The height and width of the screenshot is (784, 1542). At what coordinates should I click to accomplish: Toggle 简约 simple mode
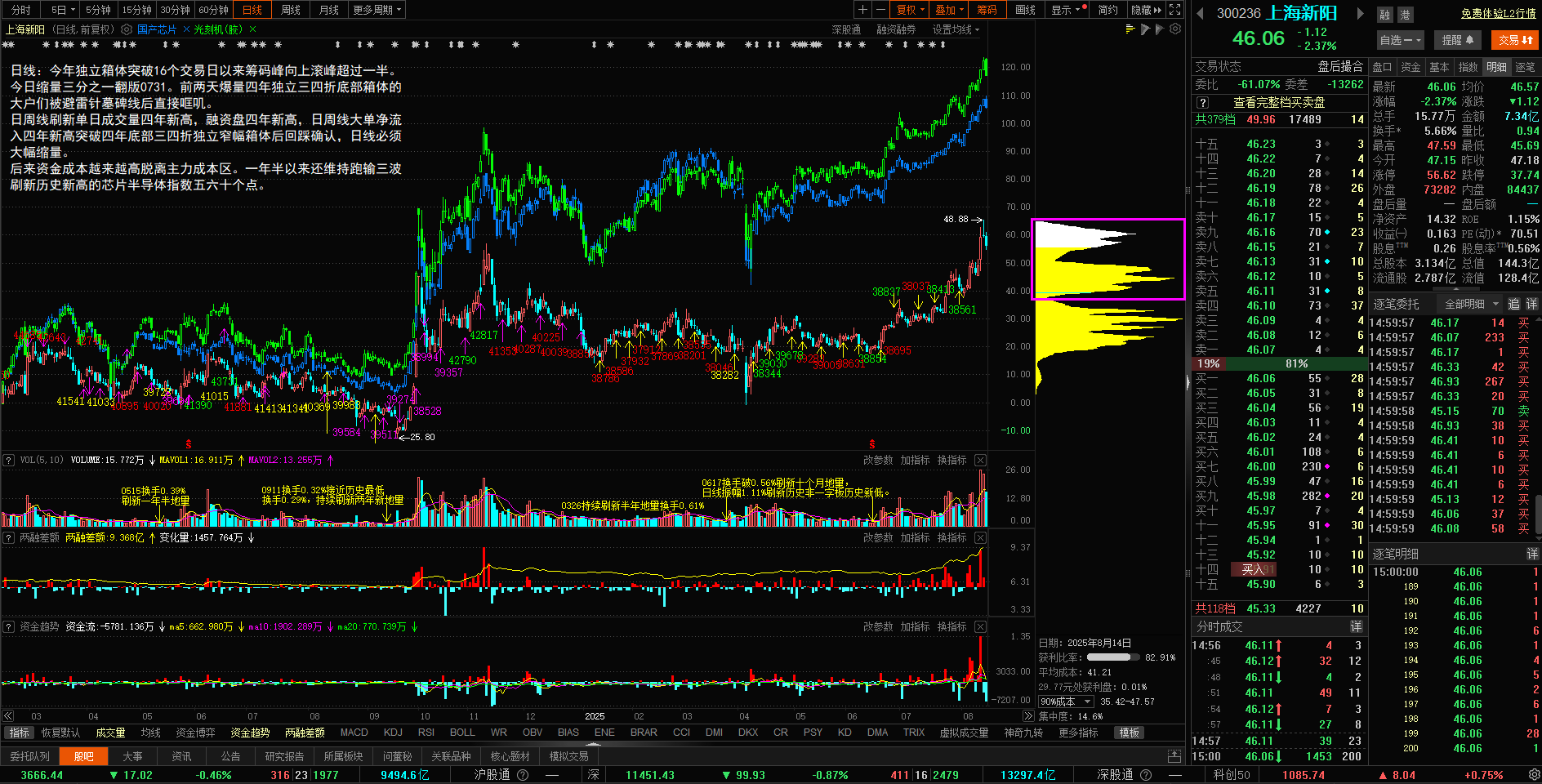pyautogui.click(x=1107, y=10)
